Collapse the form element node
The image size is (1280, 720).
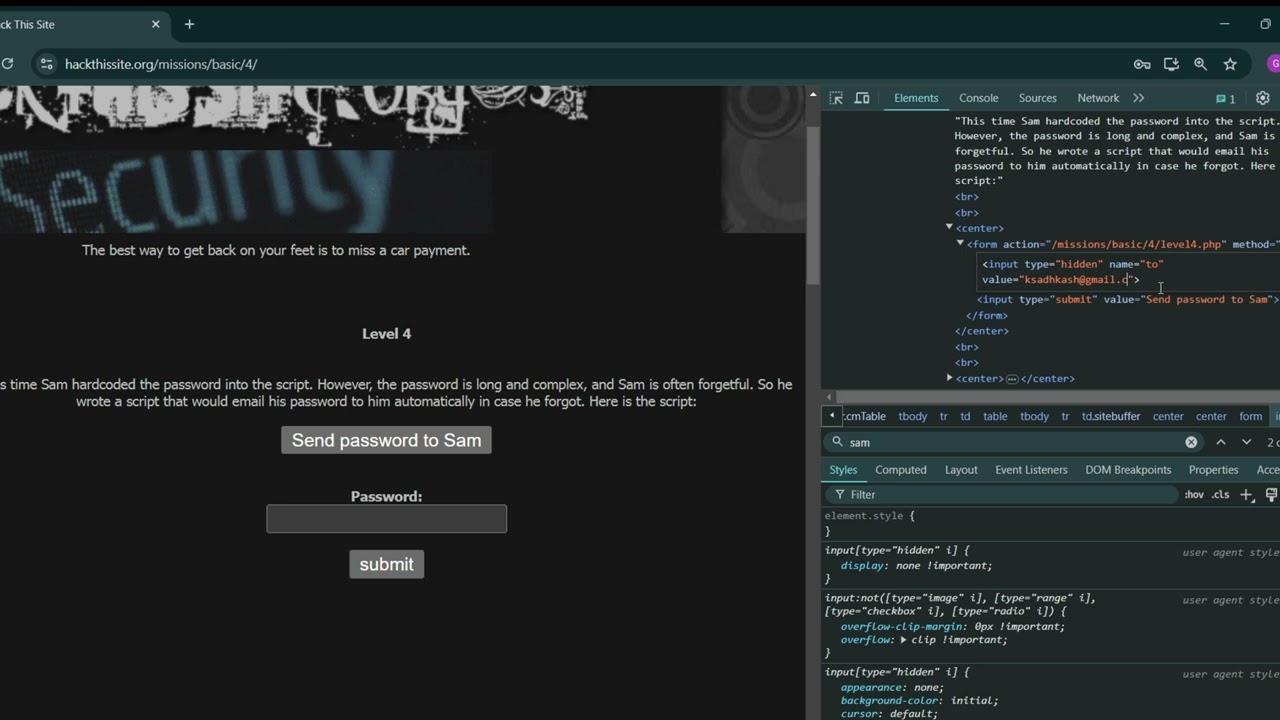(960, 243)
